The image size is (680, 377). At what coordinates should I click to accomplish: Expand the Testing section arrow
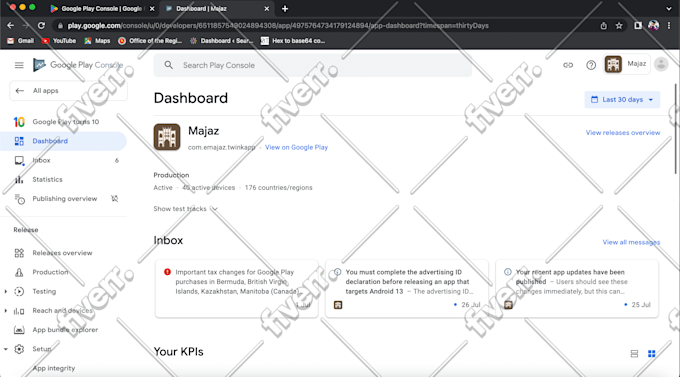[x=6, y=292]
